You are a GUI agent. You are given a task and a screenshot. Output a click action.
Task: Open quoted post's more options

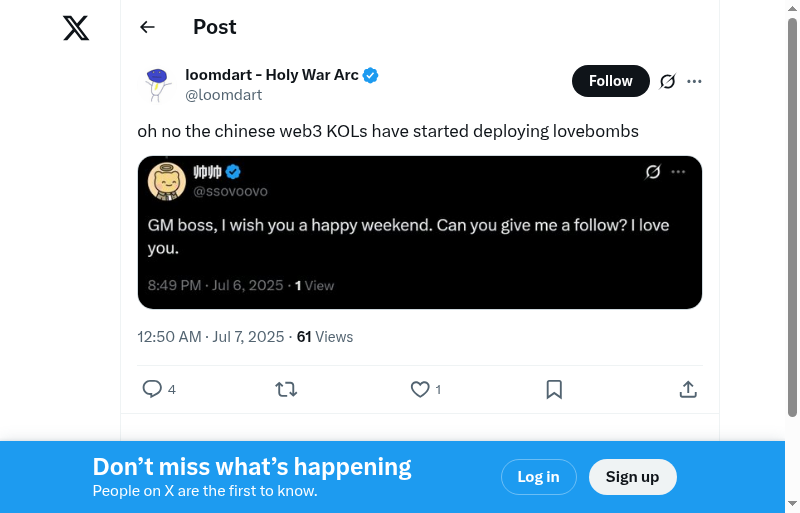(x=679, y=172)
